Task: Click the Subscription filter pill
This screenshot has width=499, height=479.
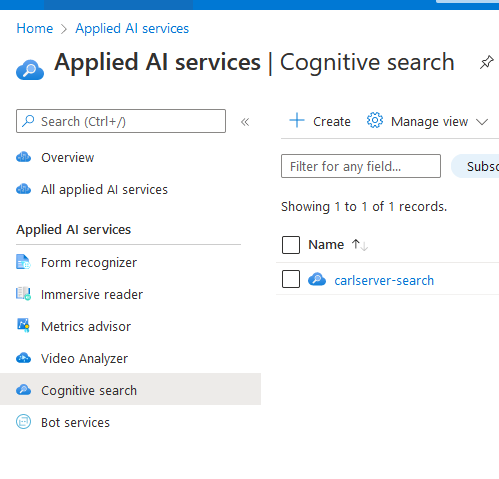Action: 475,166
